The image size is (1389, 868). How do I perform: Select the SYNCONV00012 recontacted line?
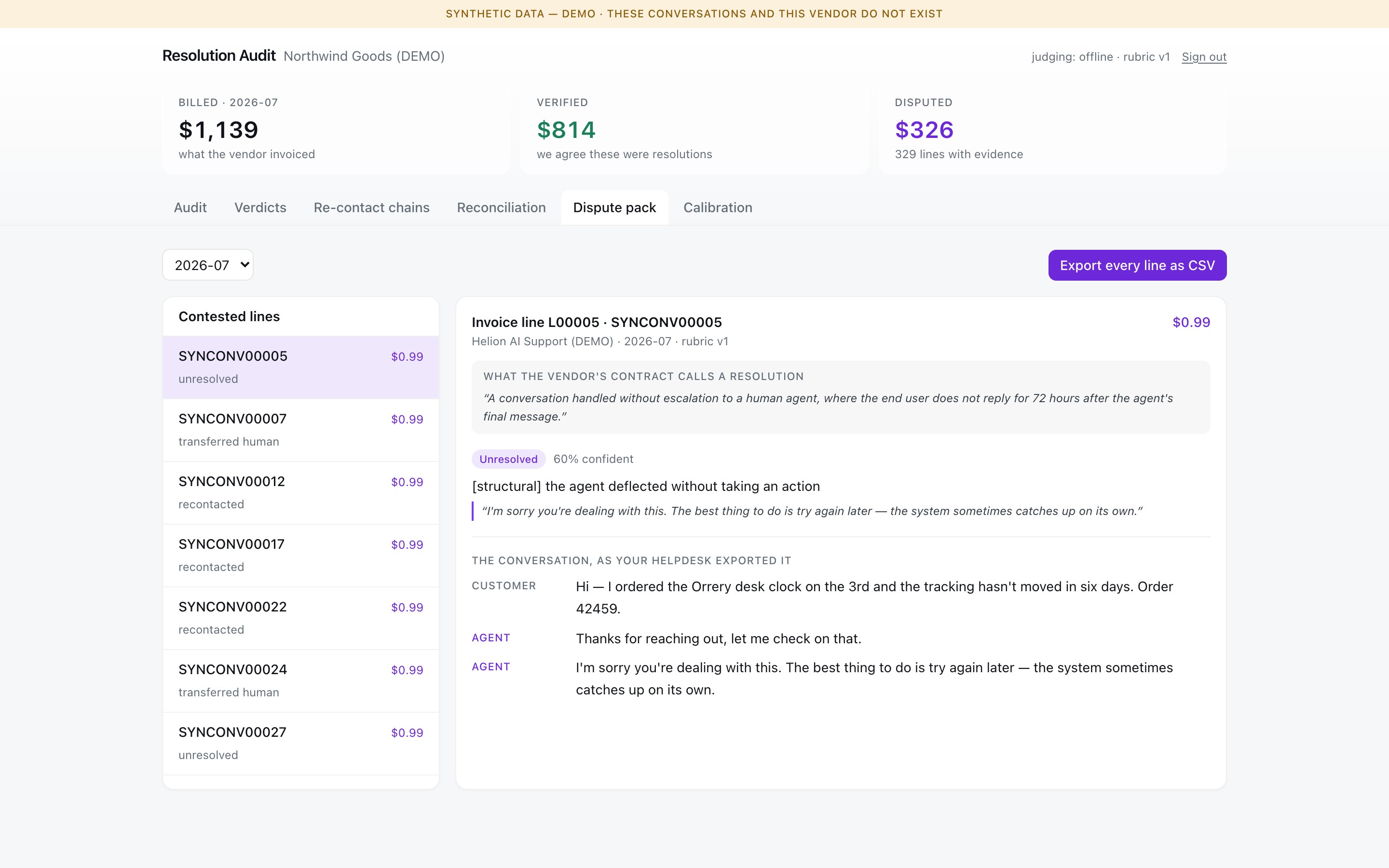(301, 492)
